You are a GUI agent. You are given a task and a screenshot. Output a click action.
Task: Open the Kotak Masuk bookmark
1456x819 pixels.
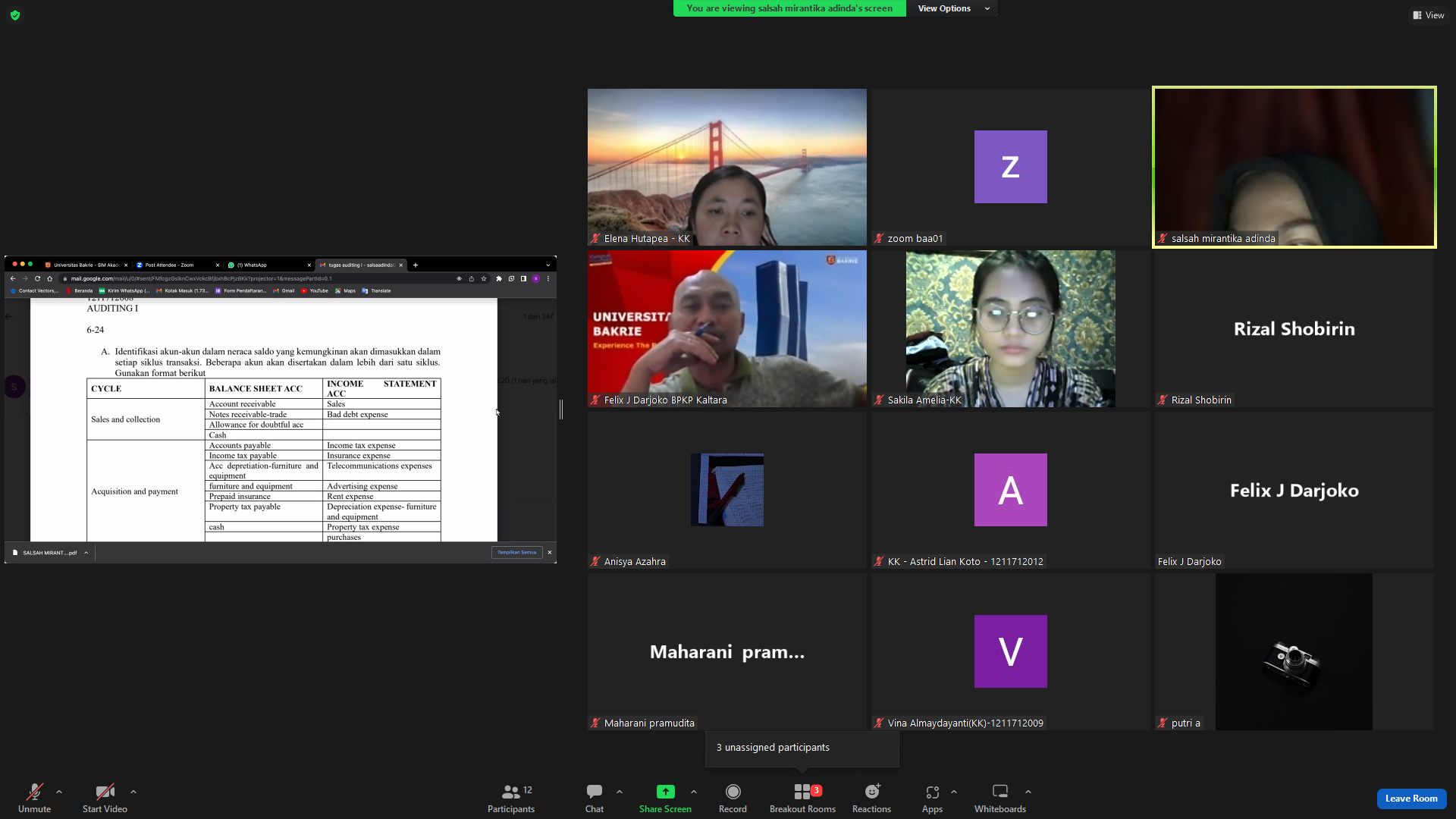(x=182, y=290)
